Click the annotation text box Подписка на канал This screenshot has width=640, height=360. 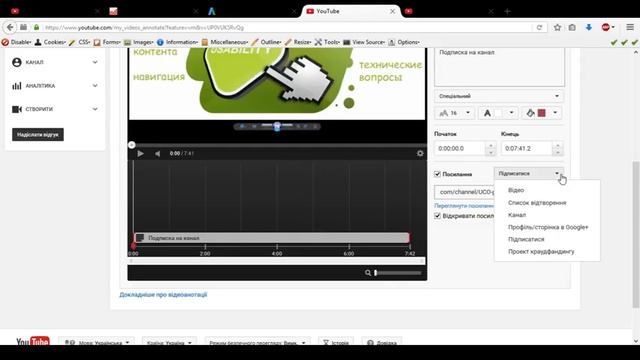[x=499, y=67]
